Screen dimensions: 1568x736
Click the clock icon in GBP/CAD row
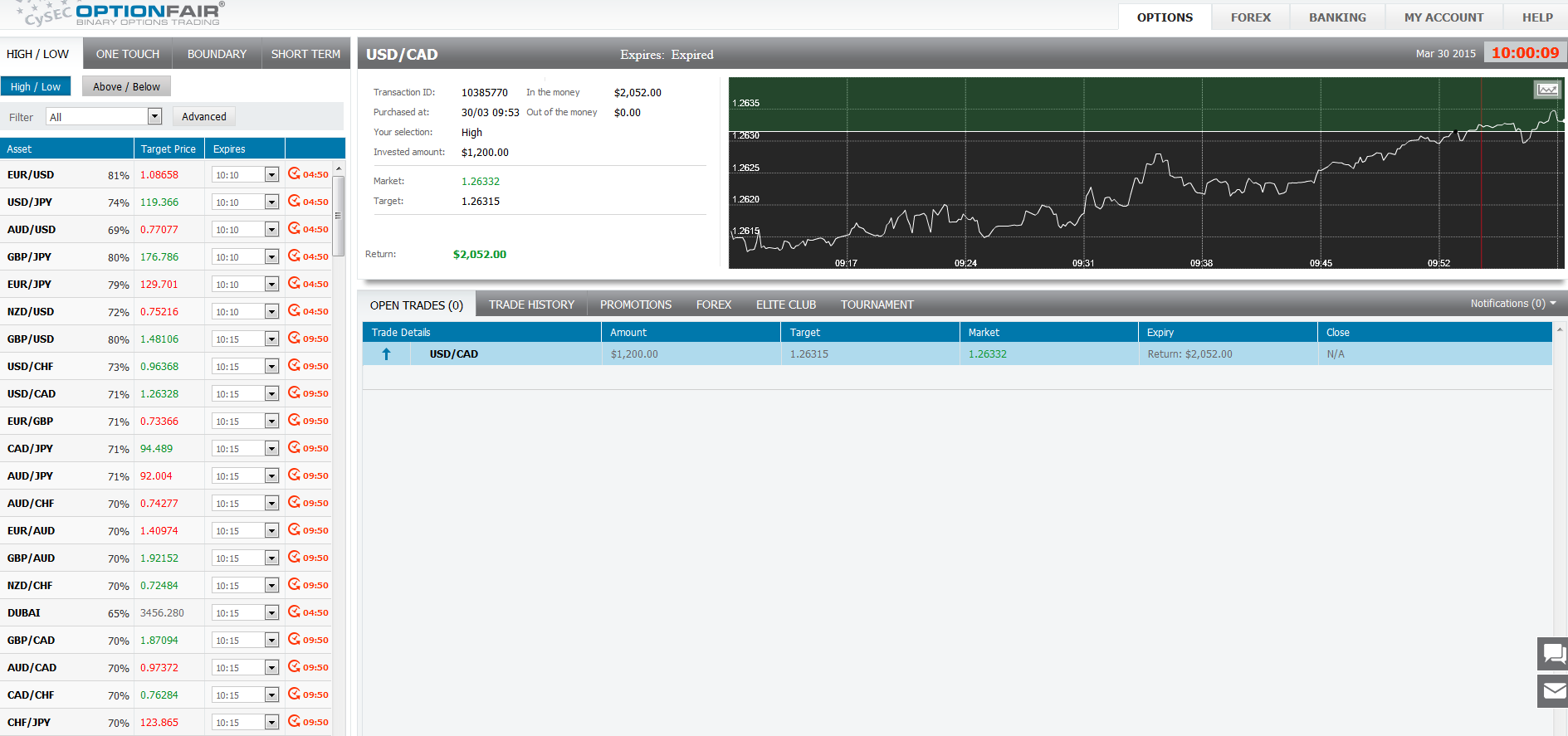(x=294, y=639)
